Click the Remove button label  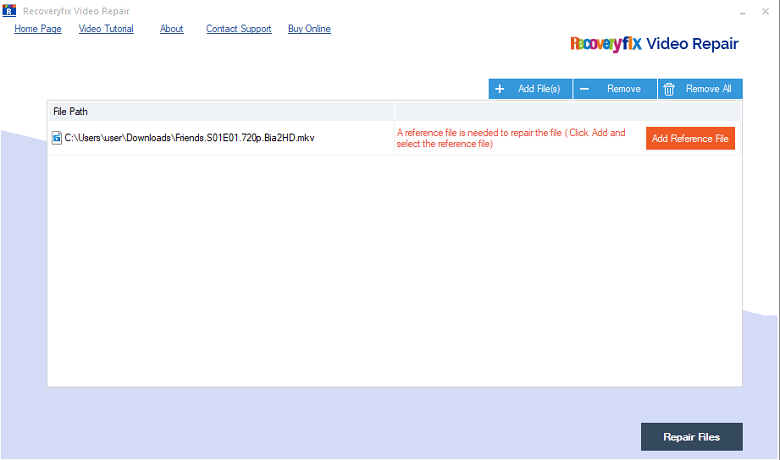pos(624,89)
